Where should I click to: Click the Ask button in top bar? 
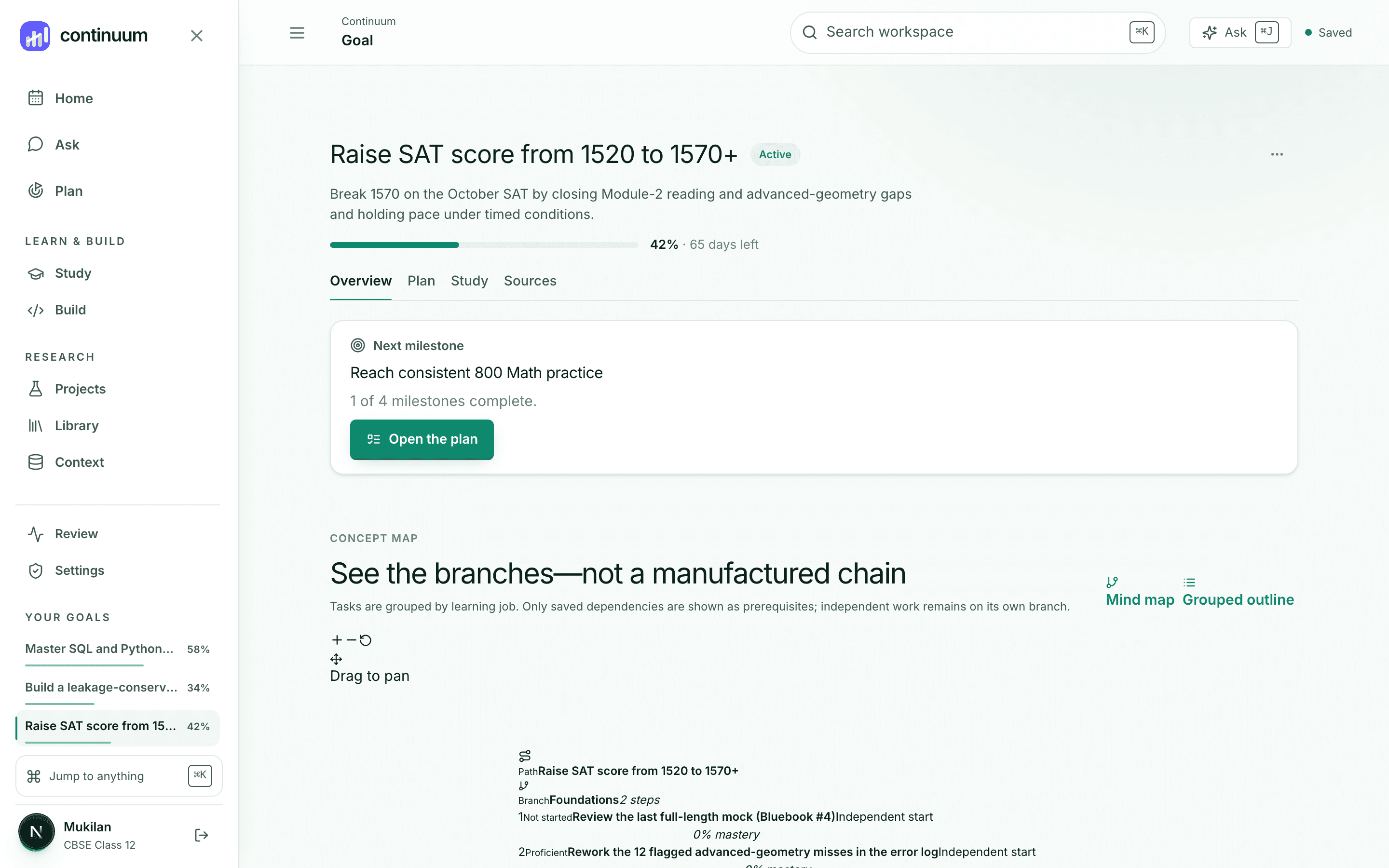click(1240, 33)
